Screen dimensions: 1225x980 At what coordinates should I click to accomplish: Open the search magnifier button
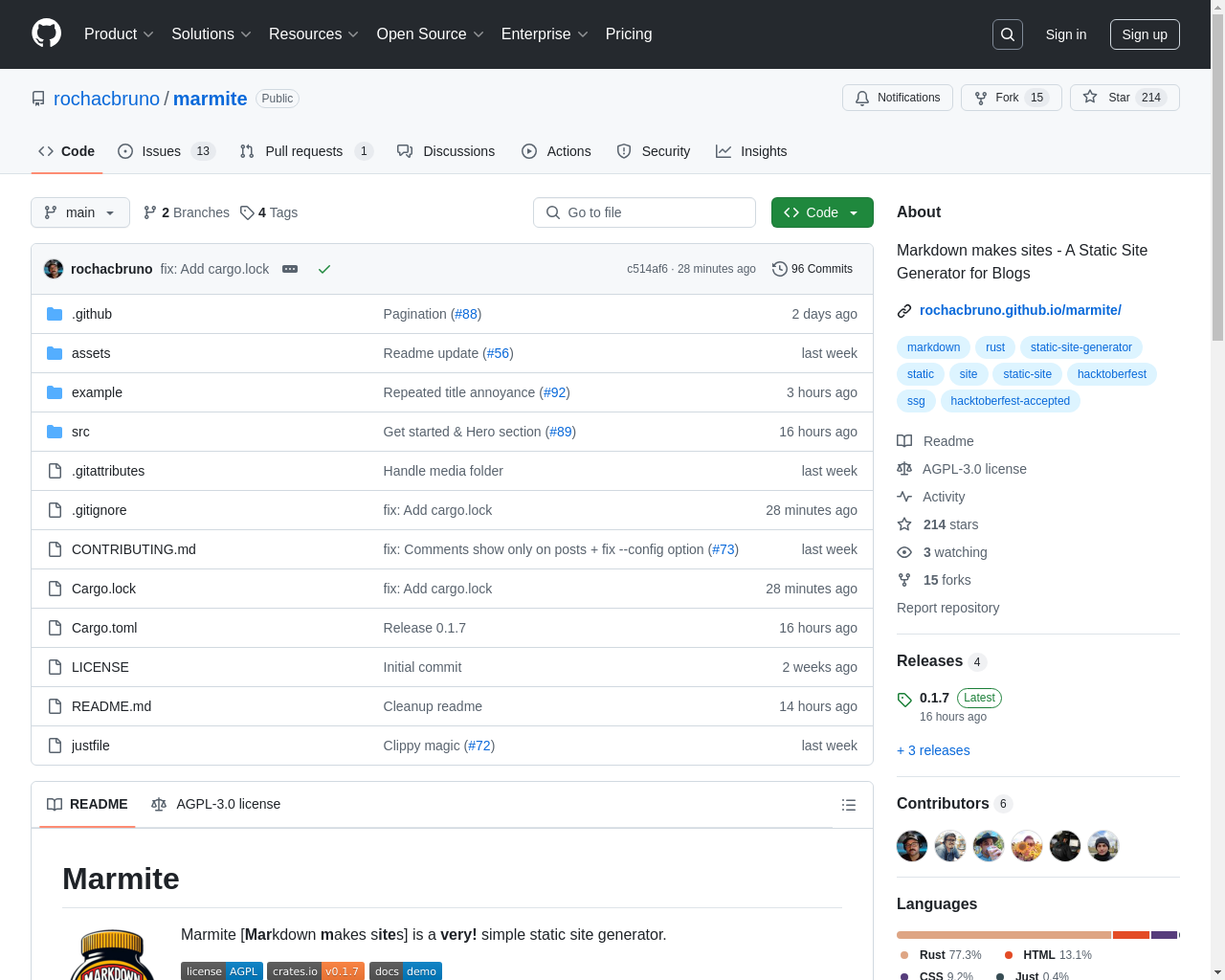(x=1008, y=34)
